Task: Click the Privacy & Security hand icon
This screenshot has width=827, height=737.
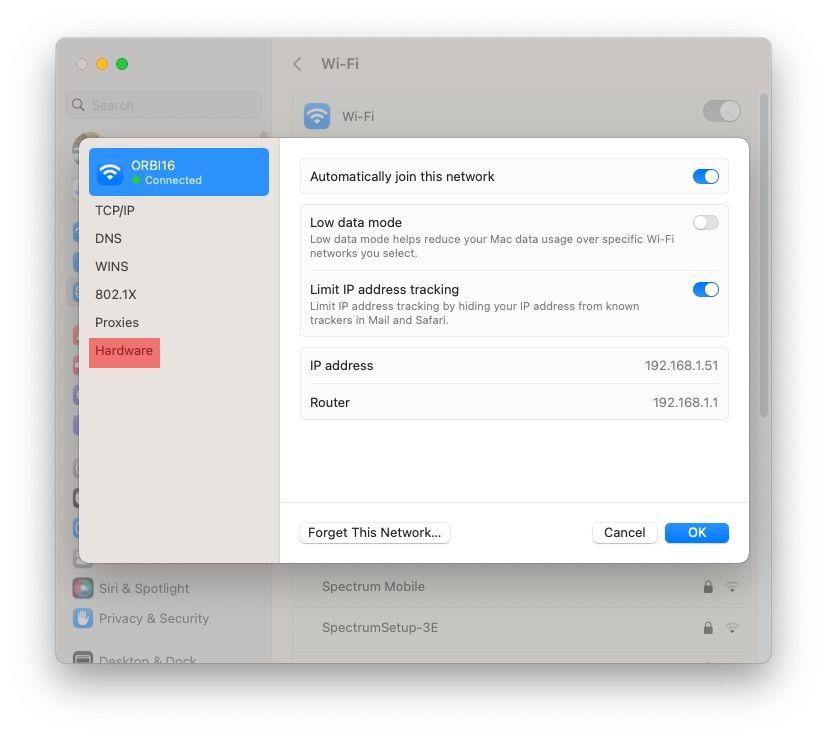Action: pos(83,618)
